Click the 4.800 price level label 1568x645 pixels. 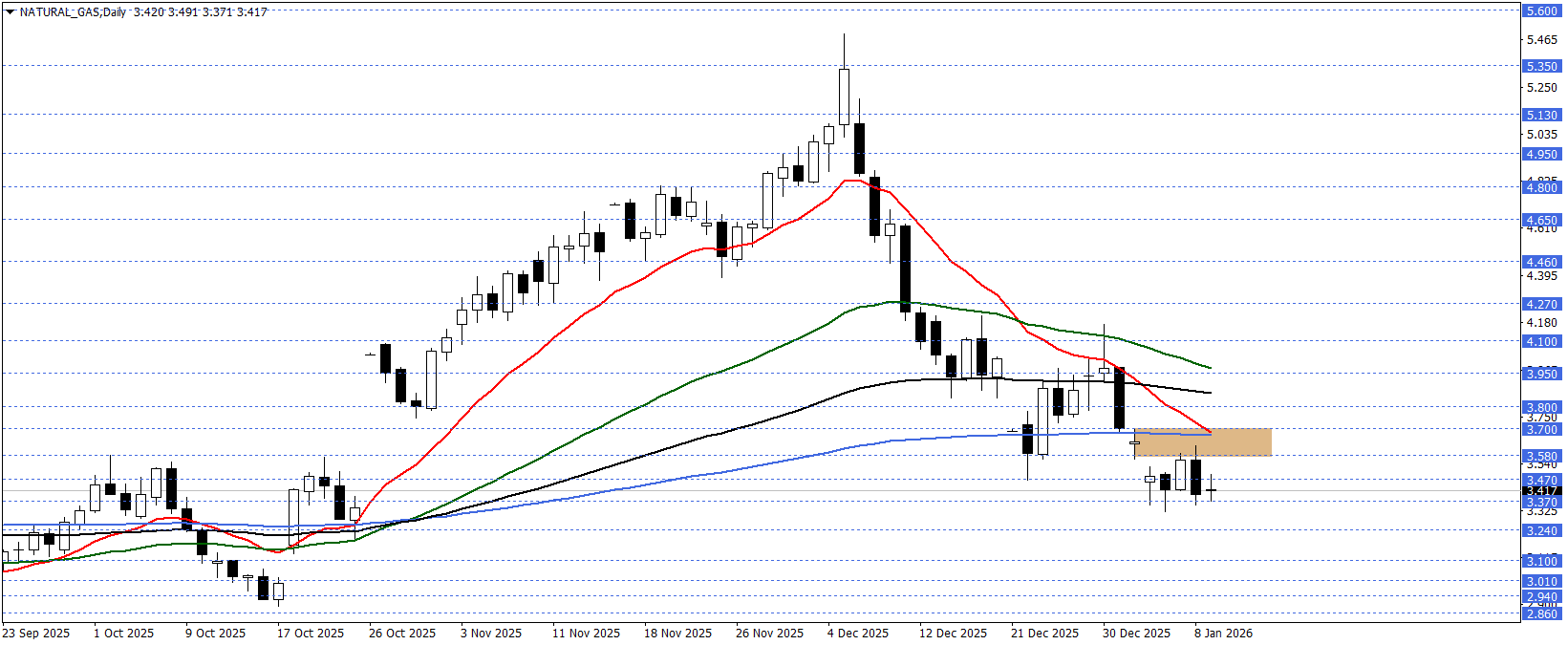click(1541, 187)
